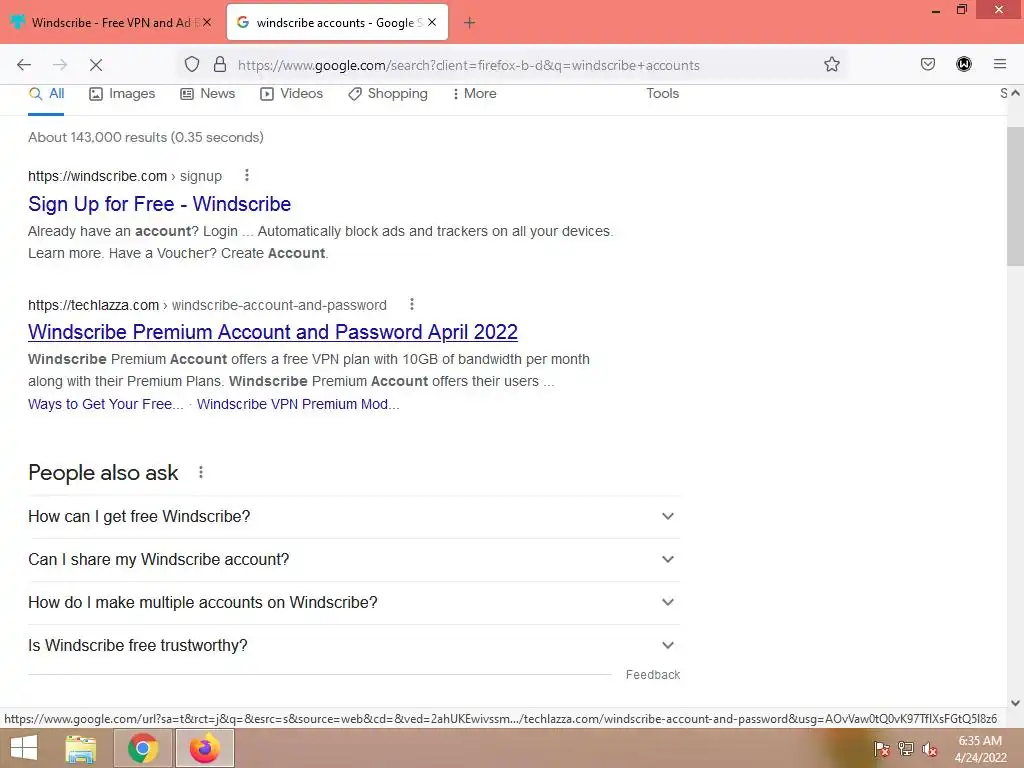Image resolution: width=1024 pixels, height=768 pixels.
Task: Click the scrollbar down arrow
Action: (x=1015, y=703)
